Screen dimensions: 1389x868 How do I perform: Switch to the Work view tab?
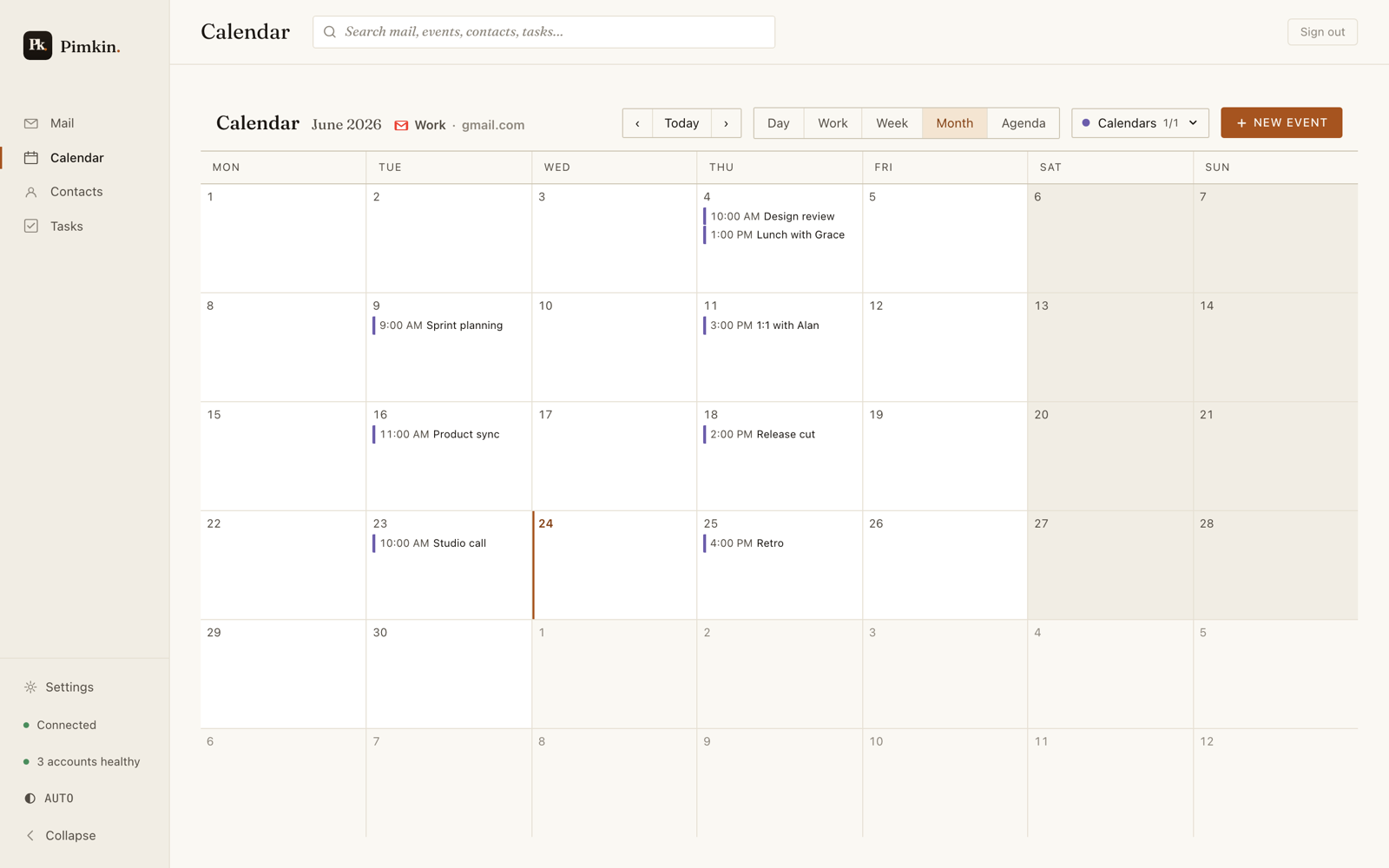click(833, 123)
